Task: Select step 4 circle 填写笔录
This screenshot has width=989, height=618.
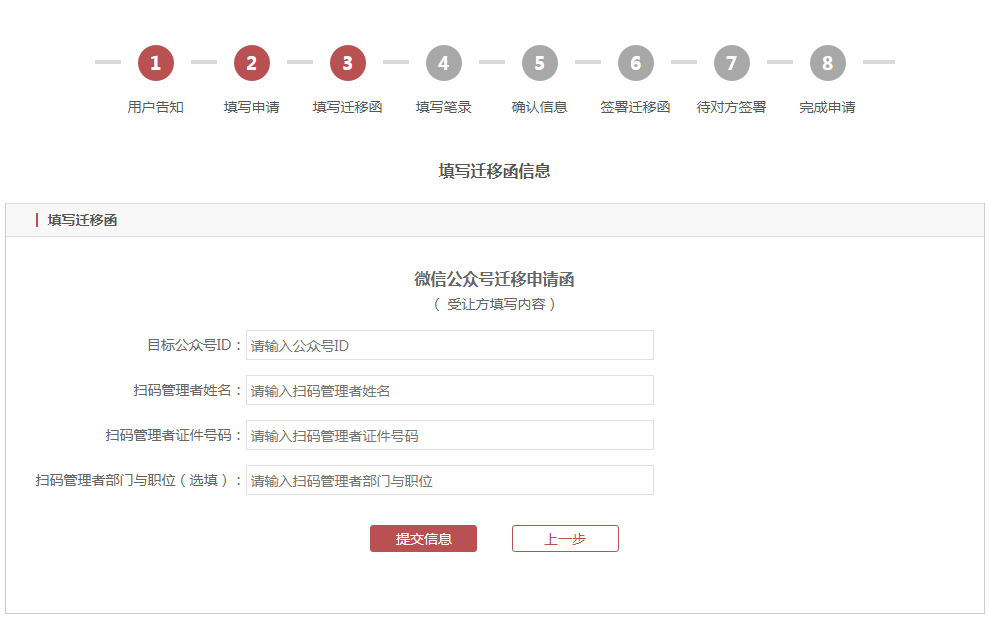Action: [x=443, y=63]
